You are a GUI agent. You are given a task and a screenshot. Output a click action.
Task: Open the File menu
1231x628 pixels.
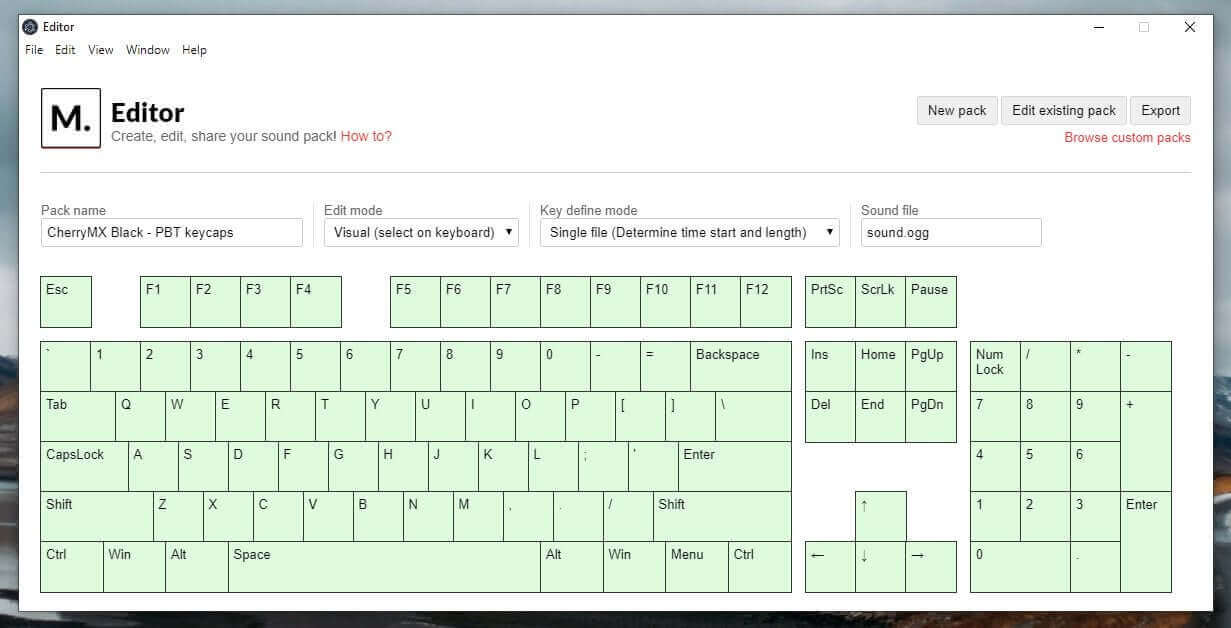pyautogui.click(x=34, y=50)
